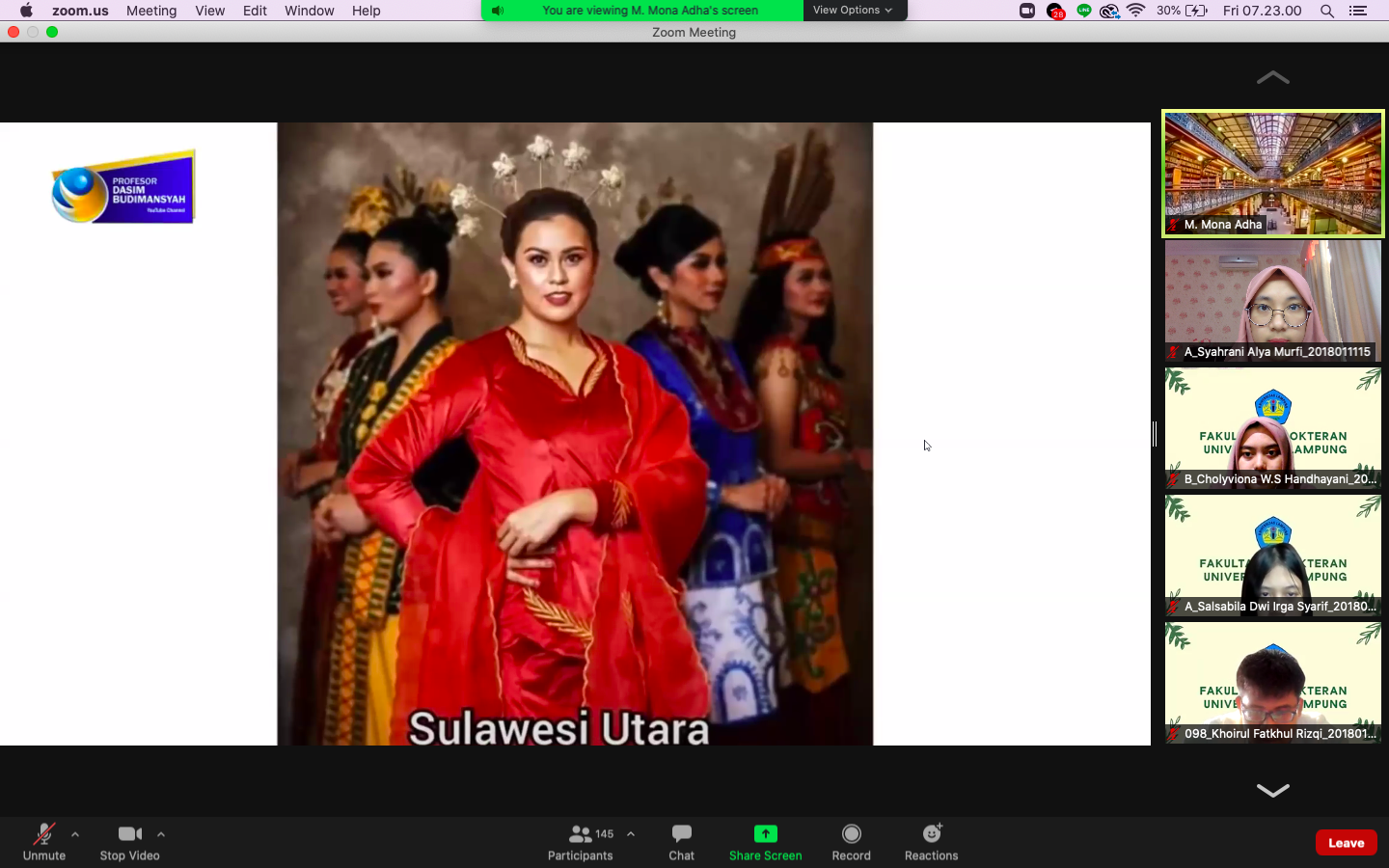This screenshot has height=868, width=1389.
Task: Open audio options arrow next to Unmute
Action: click(75, 834)
